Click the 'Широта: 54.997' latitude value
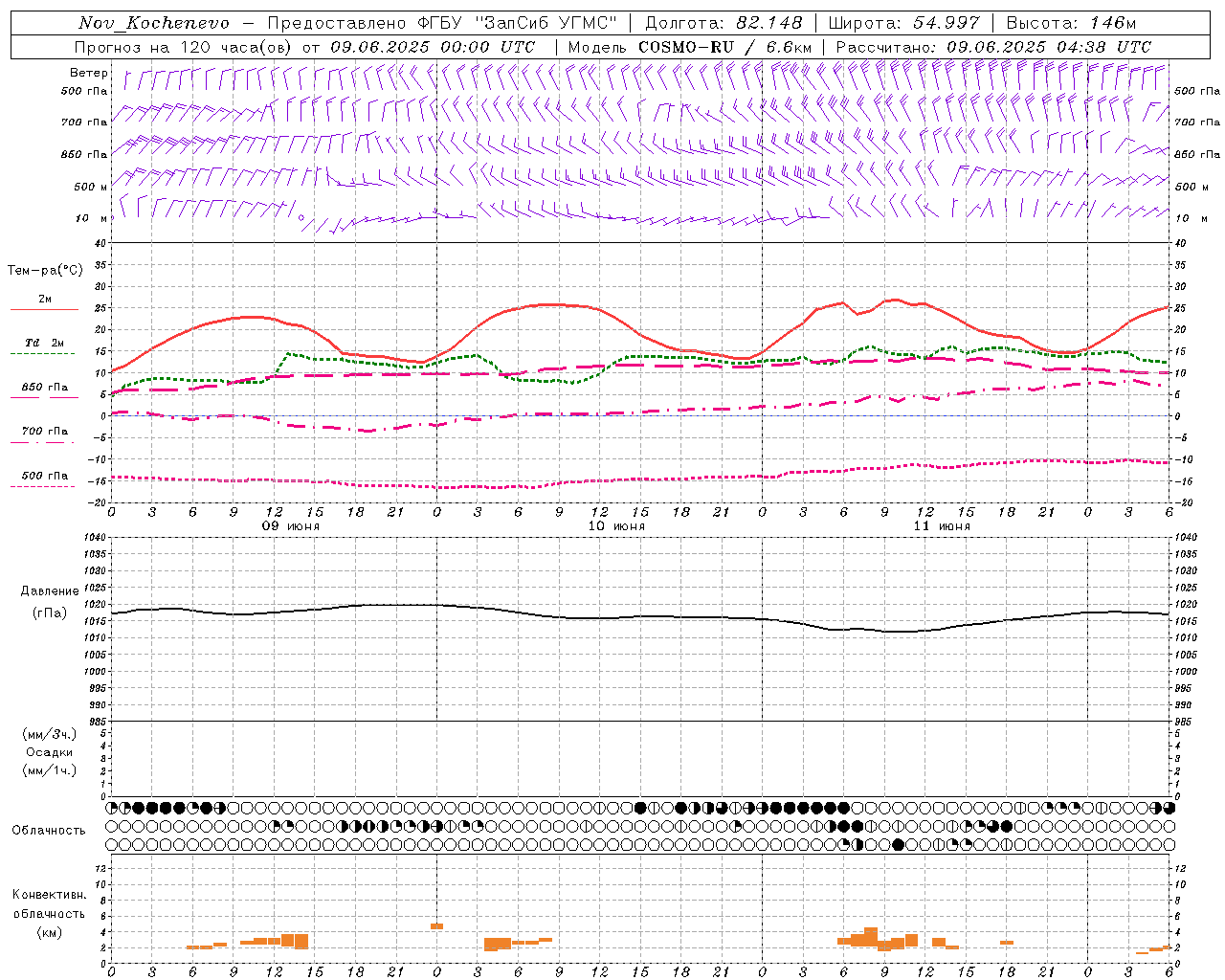Image resolution: width=1225 pixels, height=980 pixels. [904, 23]
